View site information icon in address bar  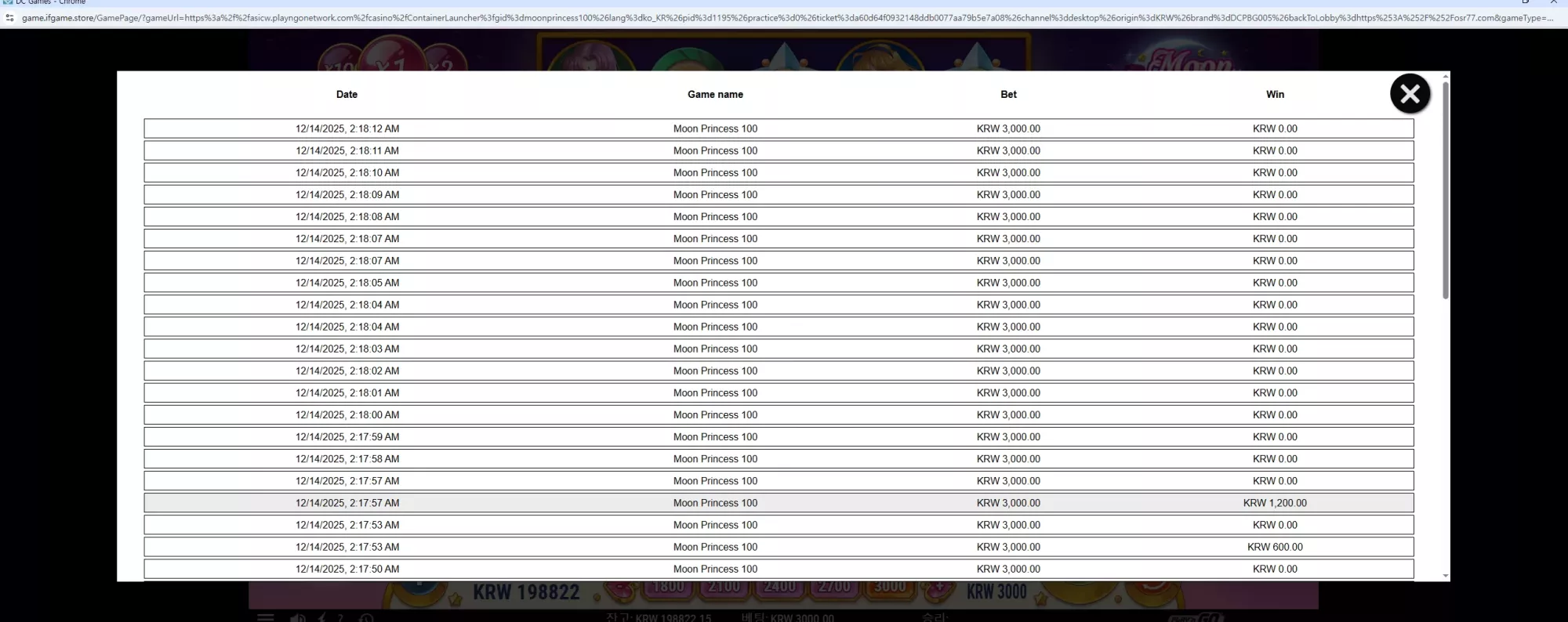(x=9, y=18)
